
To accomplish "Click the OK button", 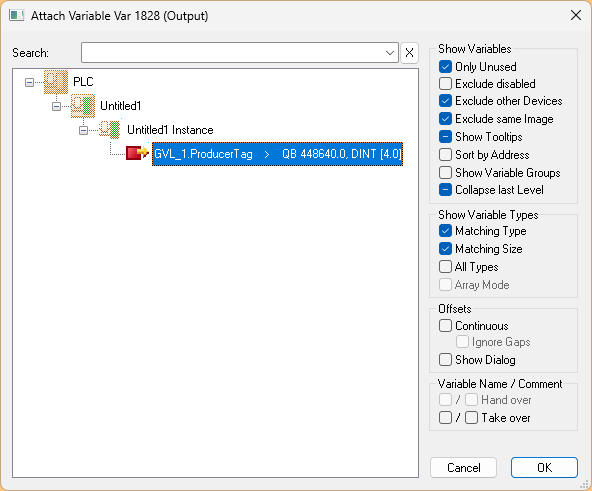I will point(544,468).
